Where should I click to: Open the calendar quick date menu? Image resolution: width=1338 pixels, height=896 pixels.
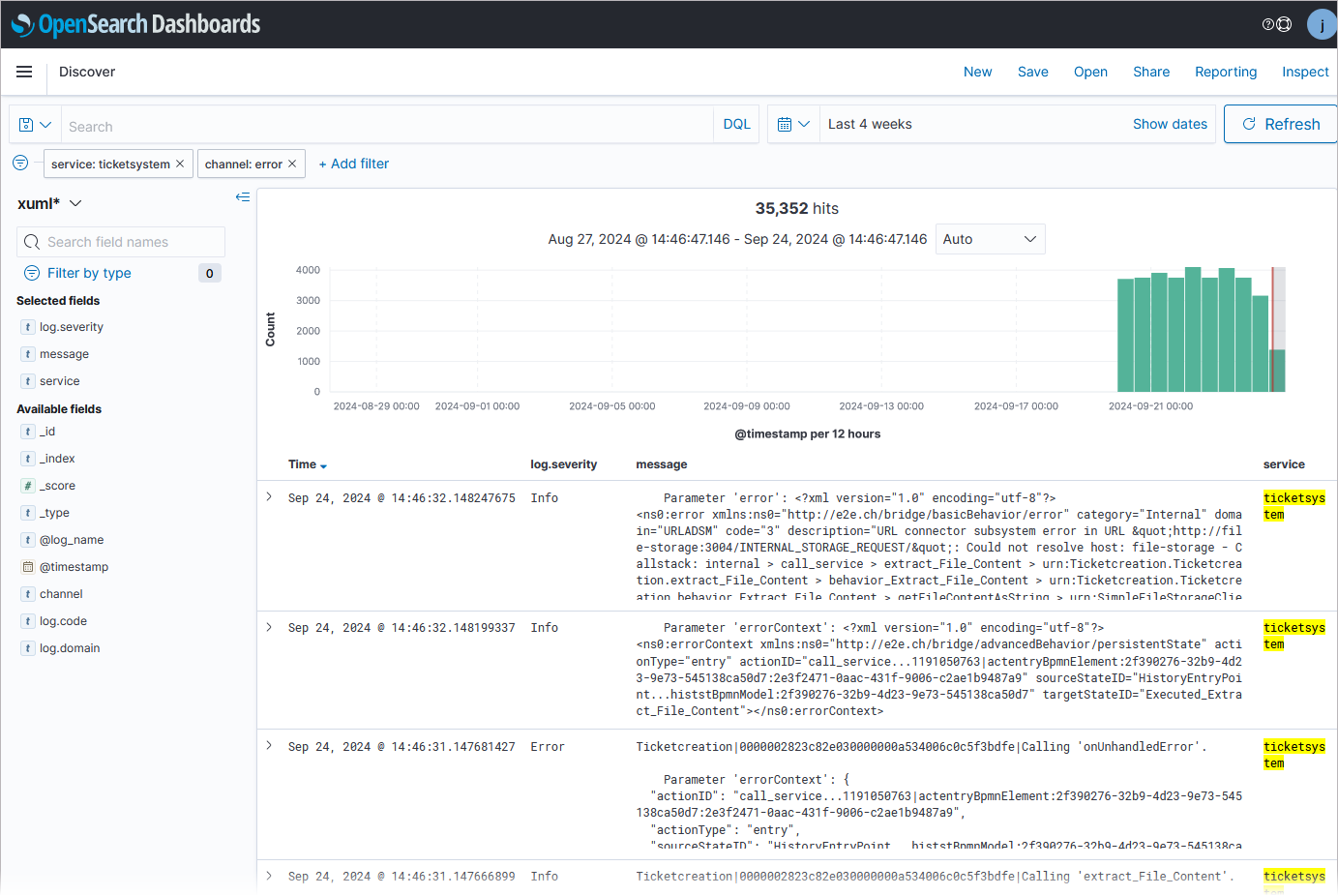pyautogui.click(x=793, y=125)
